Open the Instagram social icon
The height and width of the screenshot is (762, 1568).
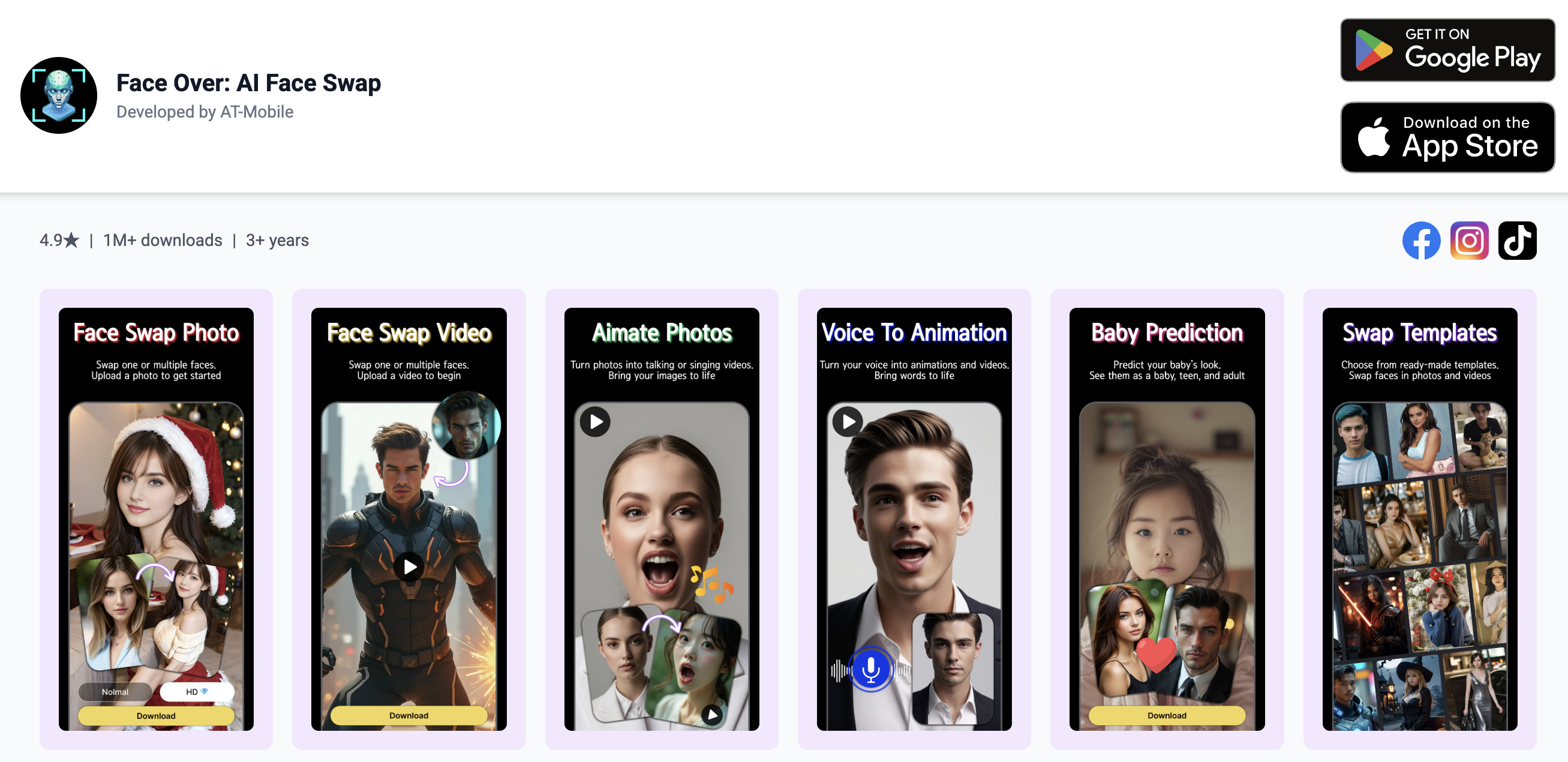[1469, 241]
